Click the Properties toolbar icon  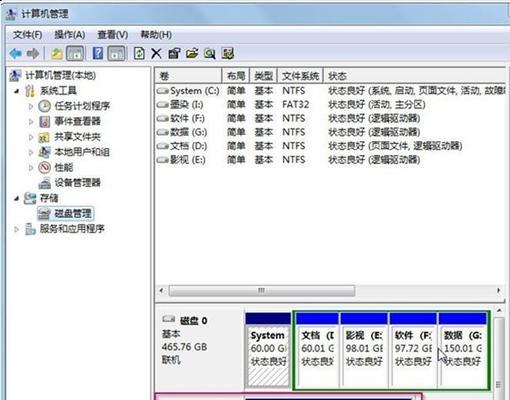(174, 53)
